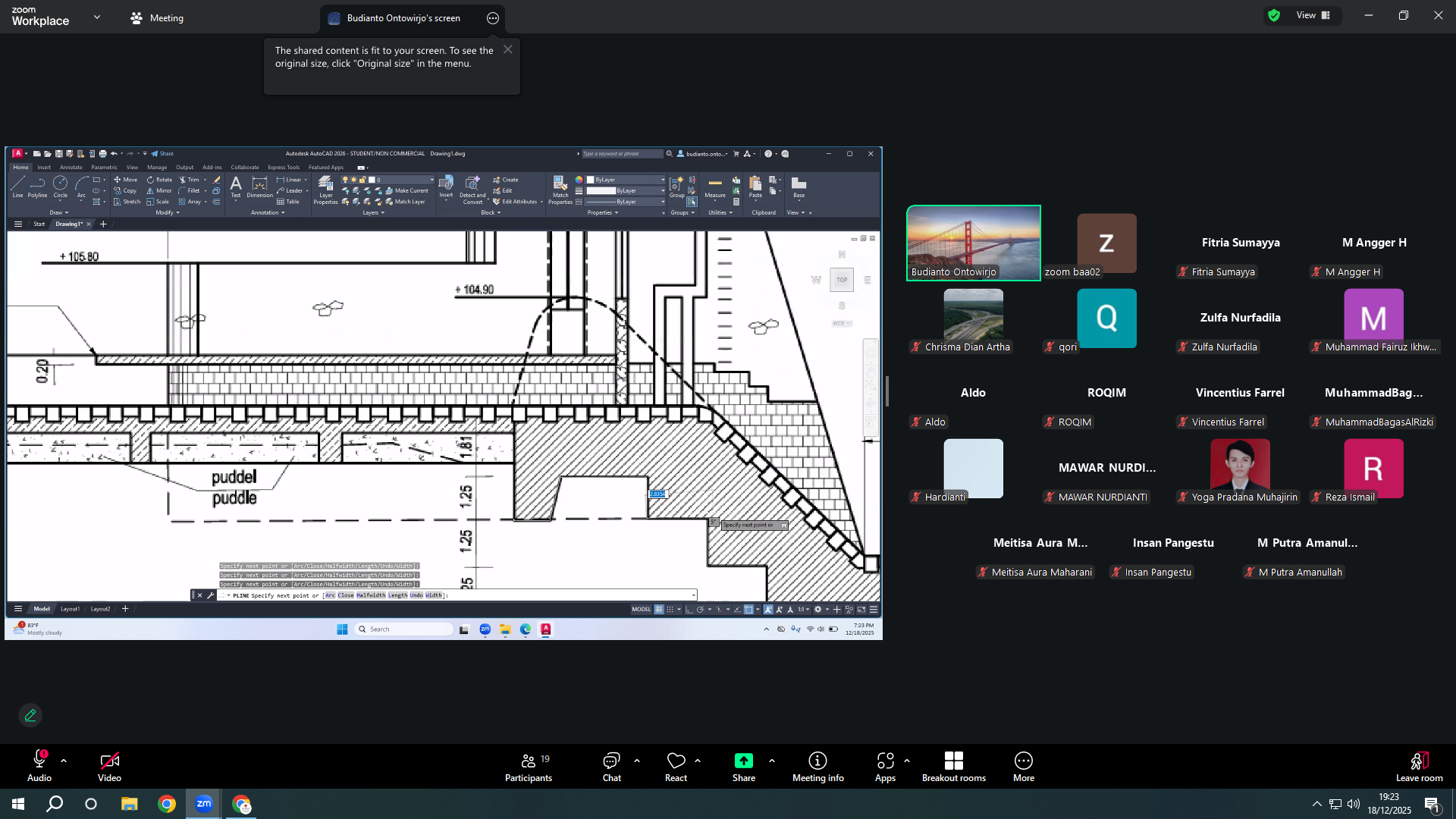1456x819 pixels.
Task: Click the layer 0 color swatch
Action: (x=372, y=180)
